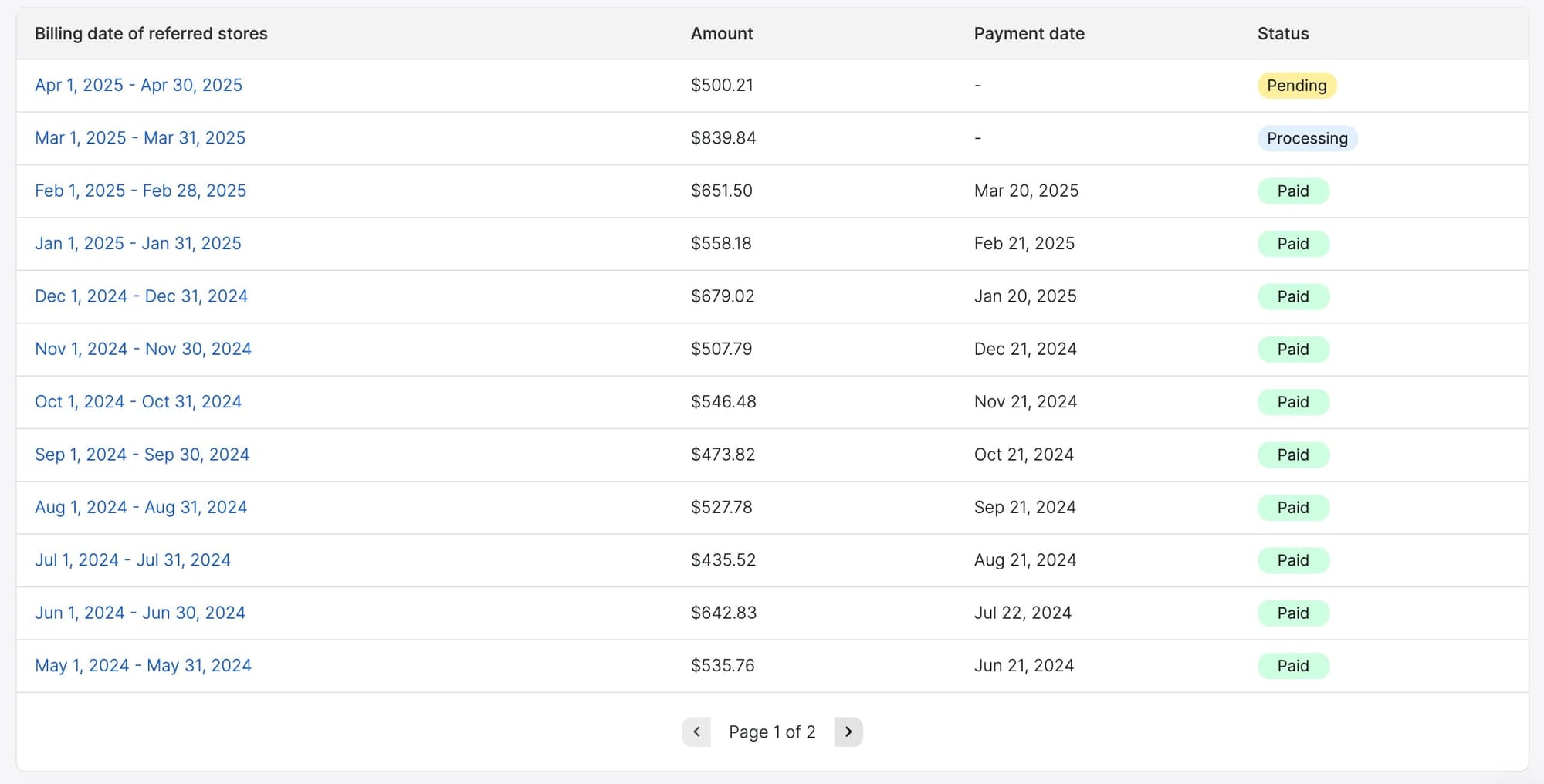Click Jul 1, 2024 - Jul 31, 2024 link
The height and width of the screenshot is (784, 1544).
point(133,560)
